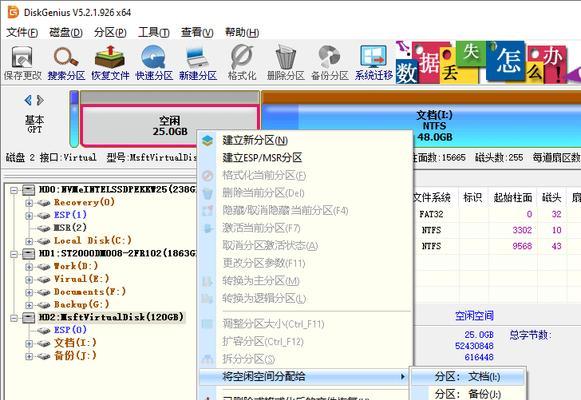Allocate free space to 分区: 备份(J:)
The image size is (581, 400).
468,393
